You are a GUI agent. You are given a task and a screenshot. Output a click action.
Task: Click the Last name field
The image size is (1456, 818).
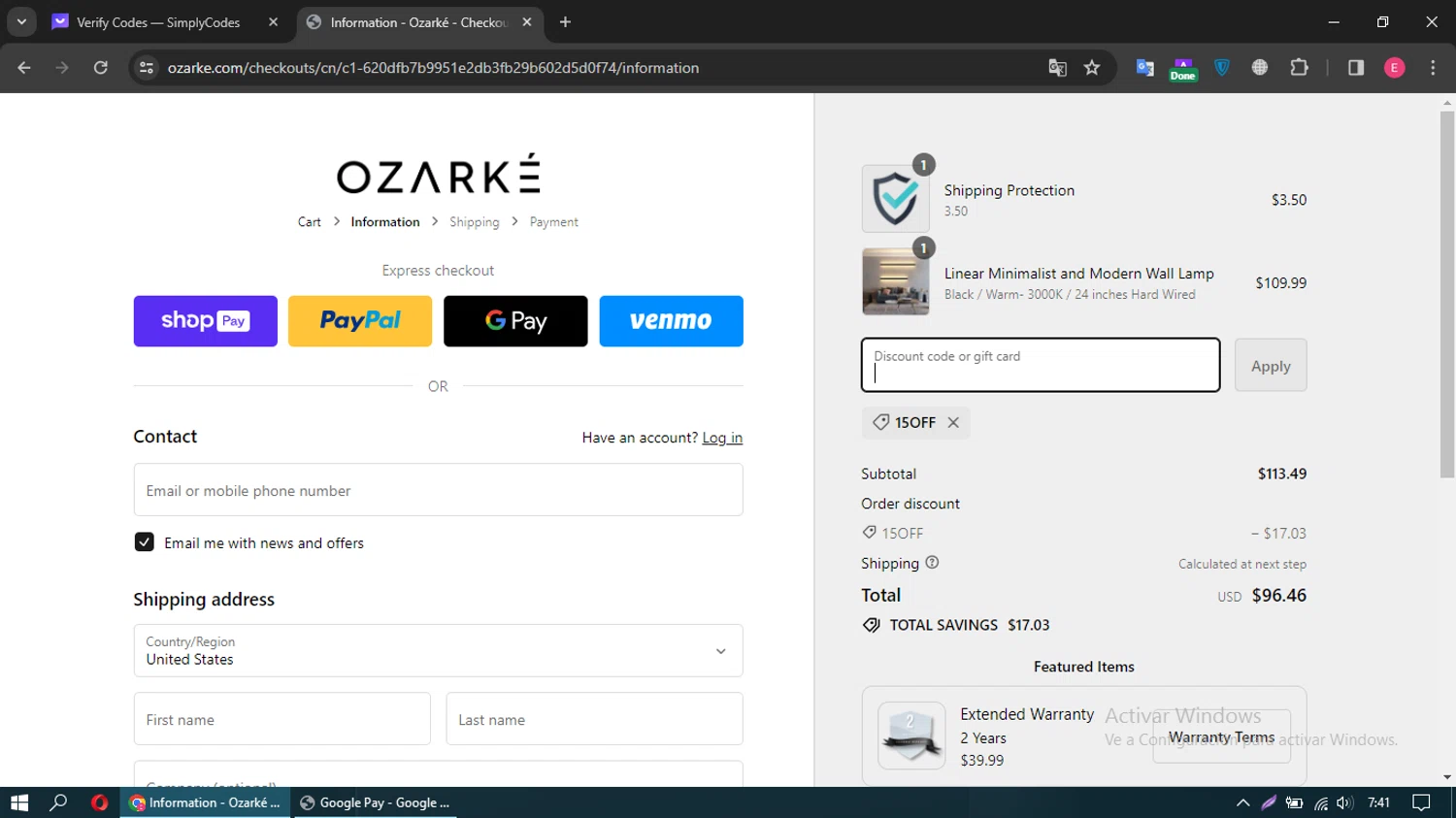594,719
